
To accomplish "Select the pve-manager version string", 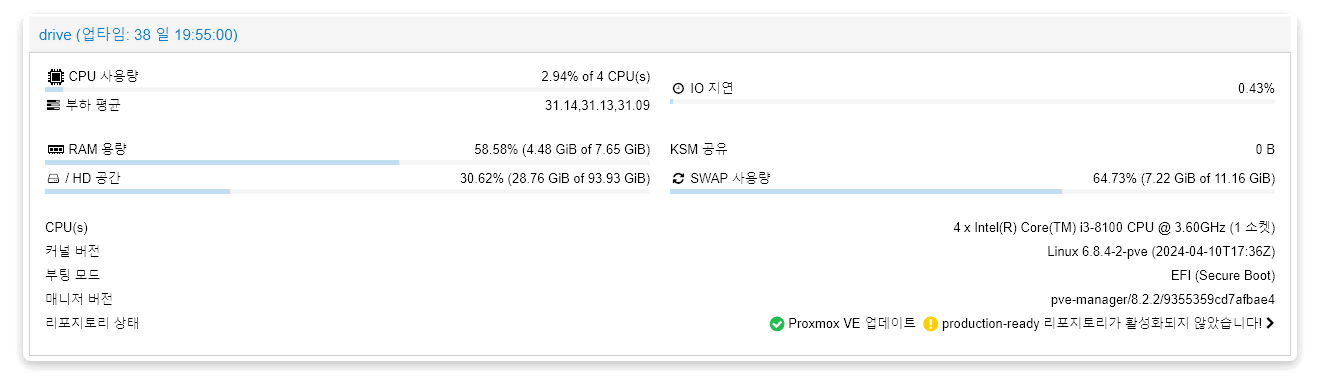I will coord(1163,299).
